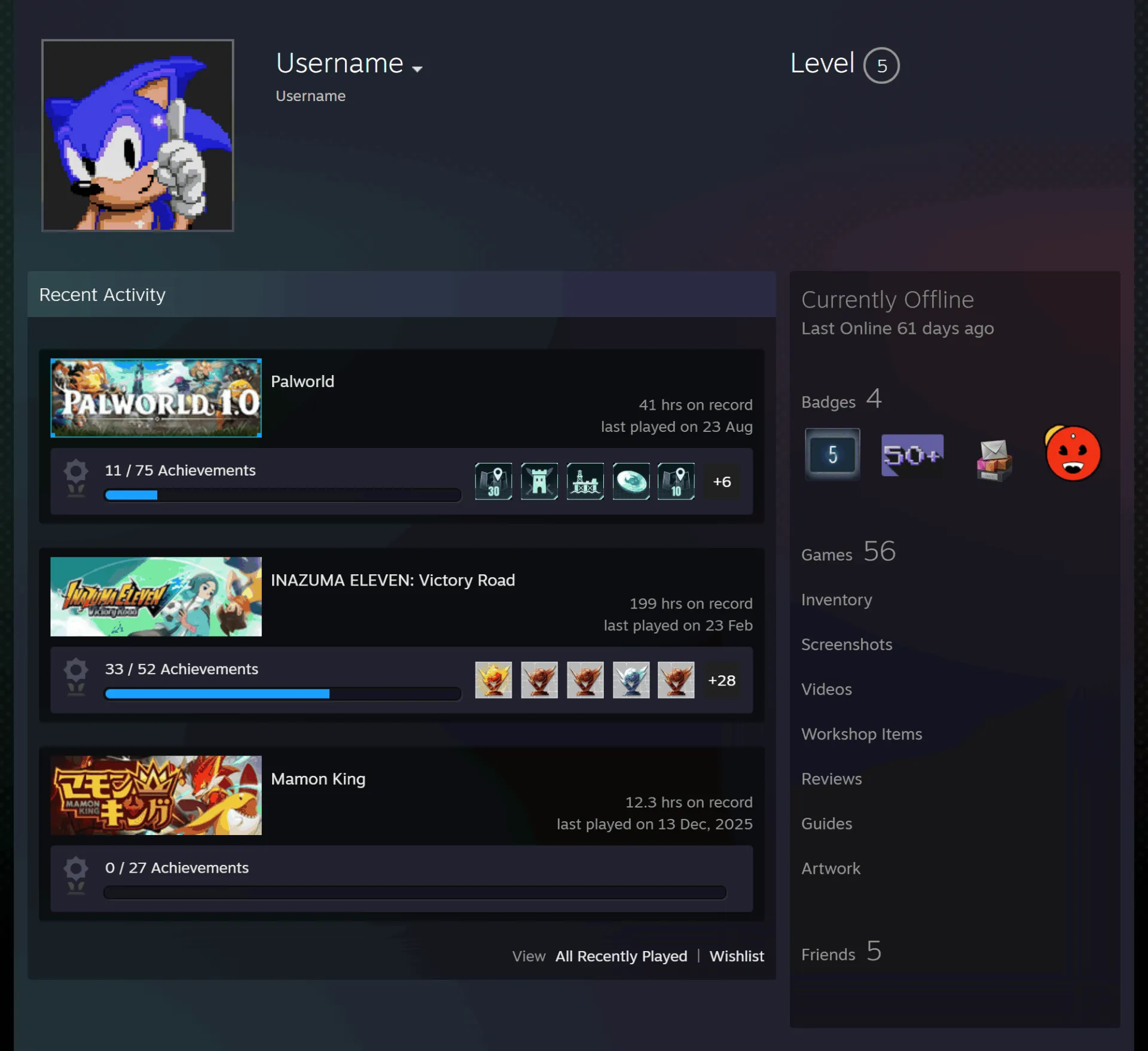Click Inazuma Eleven 33/52 progress bar
This screenshot has height=1051, width=1148.
click(x=283, y=693)
